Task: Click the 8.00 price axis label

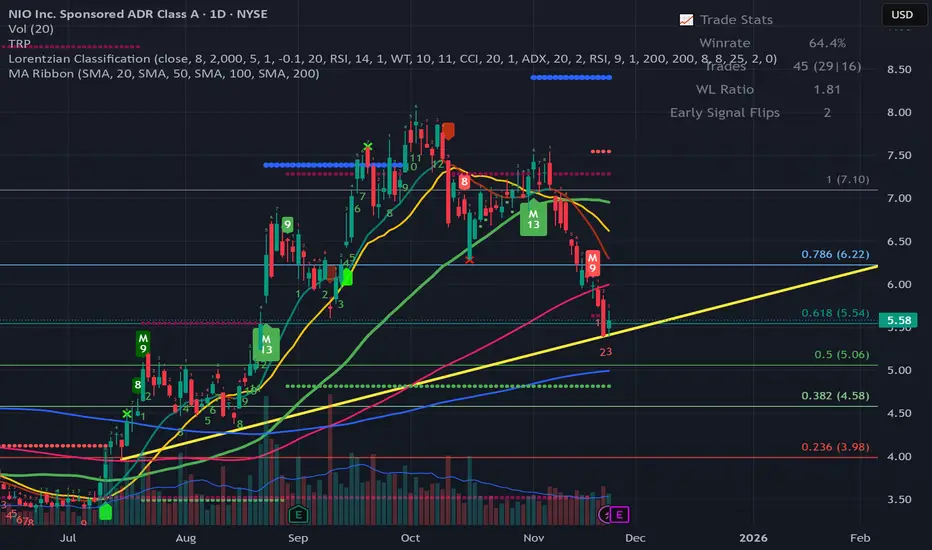Action: point(899,112)
